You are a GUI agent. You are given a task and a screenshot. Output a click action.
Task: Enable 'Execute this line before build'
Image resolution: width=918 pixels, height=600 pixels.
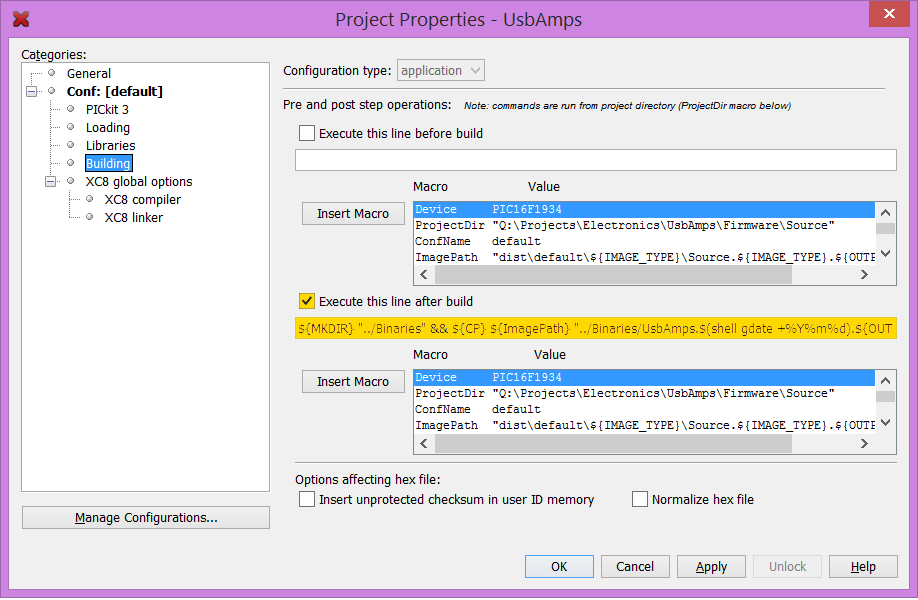pyautogui.click(x=307, y=133)
